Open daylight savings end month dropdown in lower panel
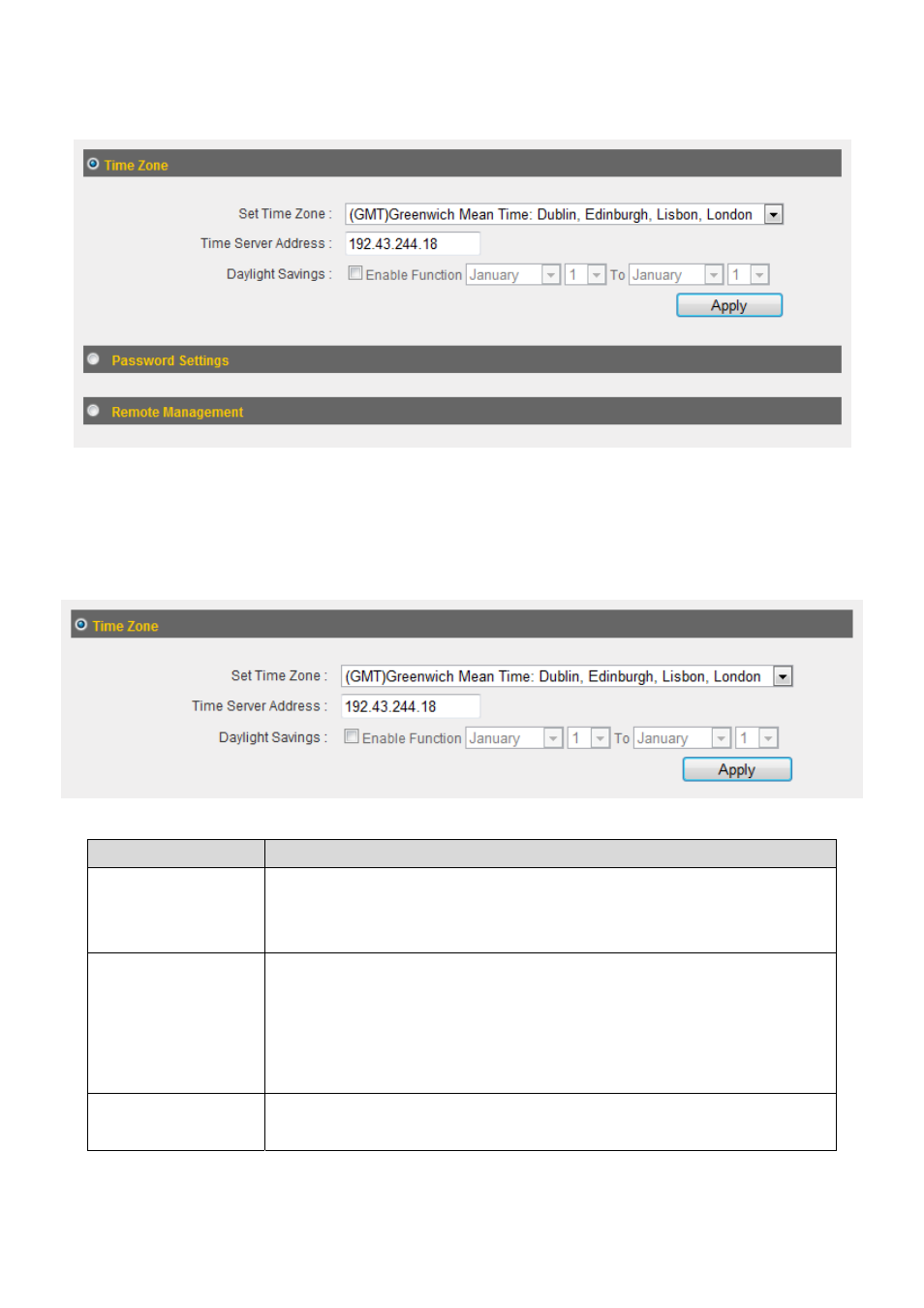This screenshot has height=1308, width=924. [x=683, y=738]
